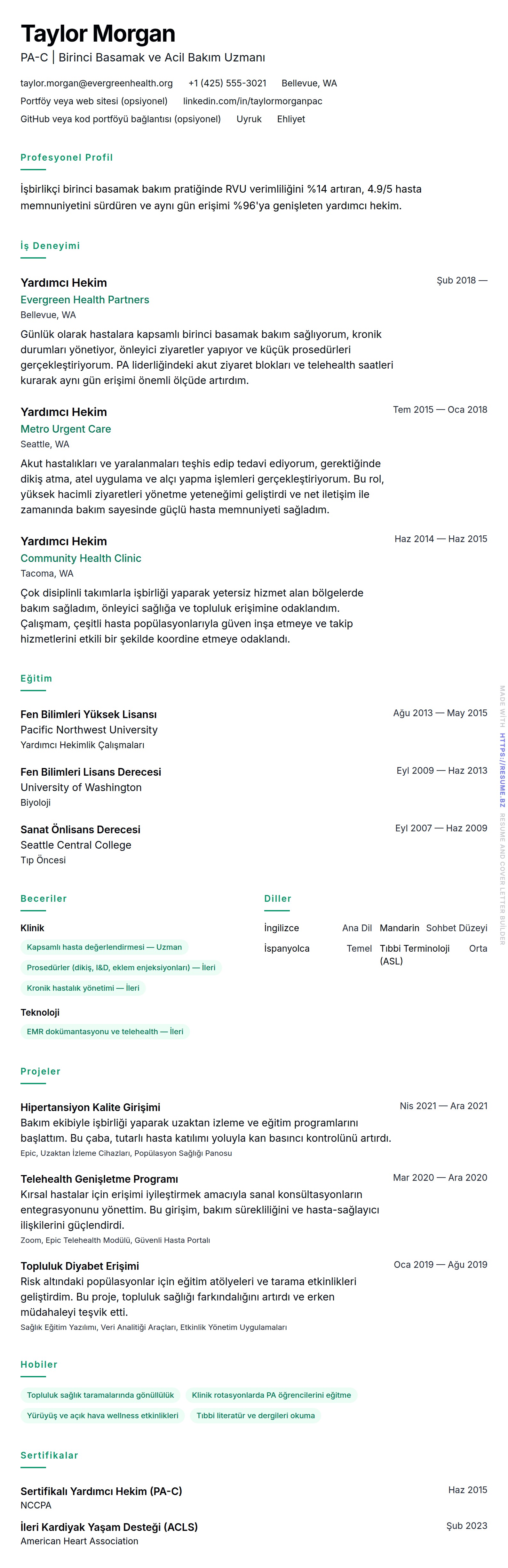Click the Pacific Northwest University entry
508x1568 pixels.
[x=89, y=730]
